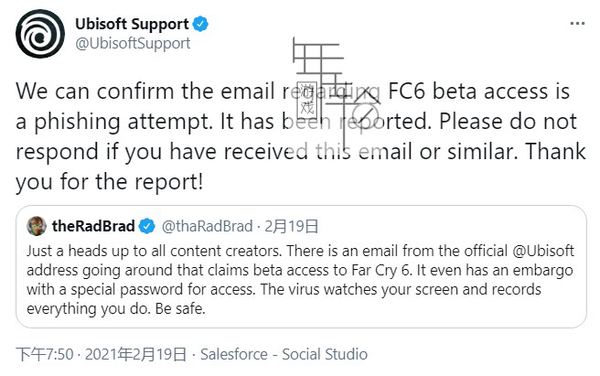Open the quoted tweet card body
Viewport: 600px width, 376px height.
[301, 267]
